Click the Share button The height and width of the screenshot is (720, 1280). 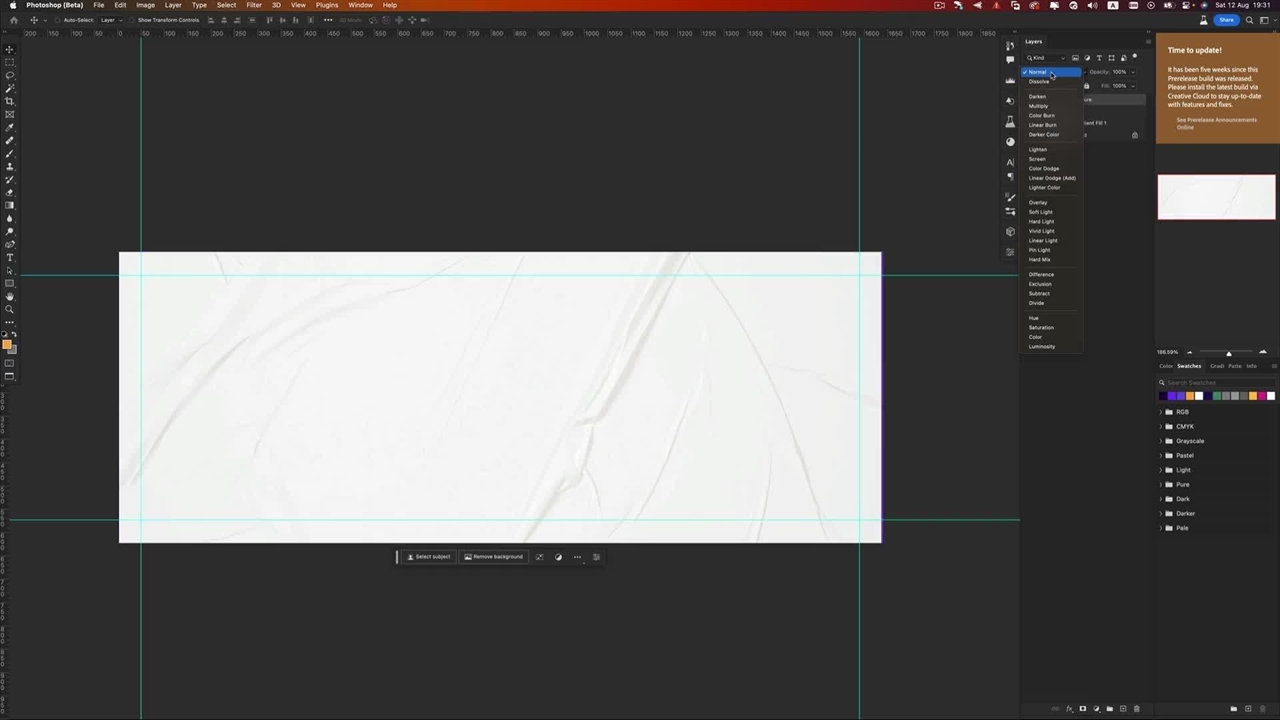coord(1226,20)
